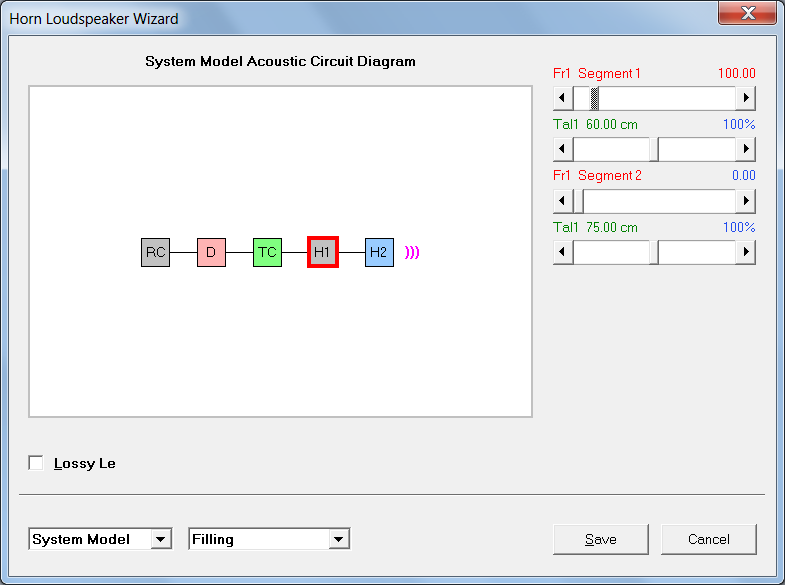This screenshot has height=585, width=785.
Task: Click the Tal1 60.00 cm label
Action: tap(595, 125)
